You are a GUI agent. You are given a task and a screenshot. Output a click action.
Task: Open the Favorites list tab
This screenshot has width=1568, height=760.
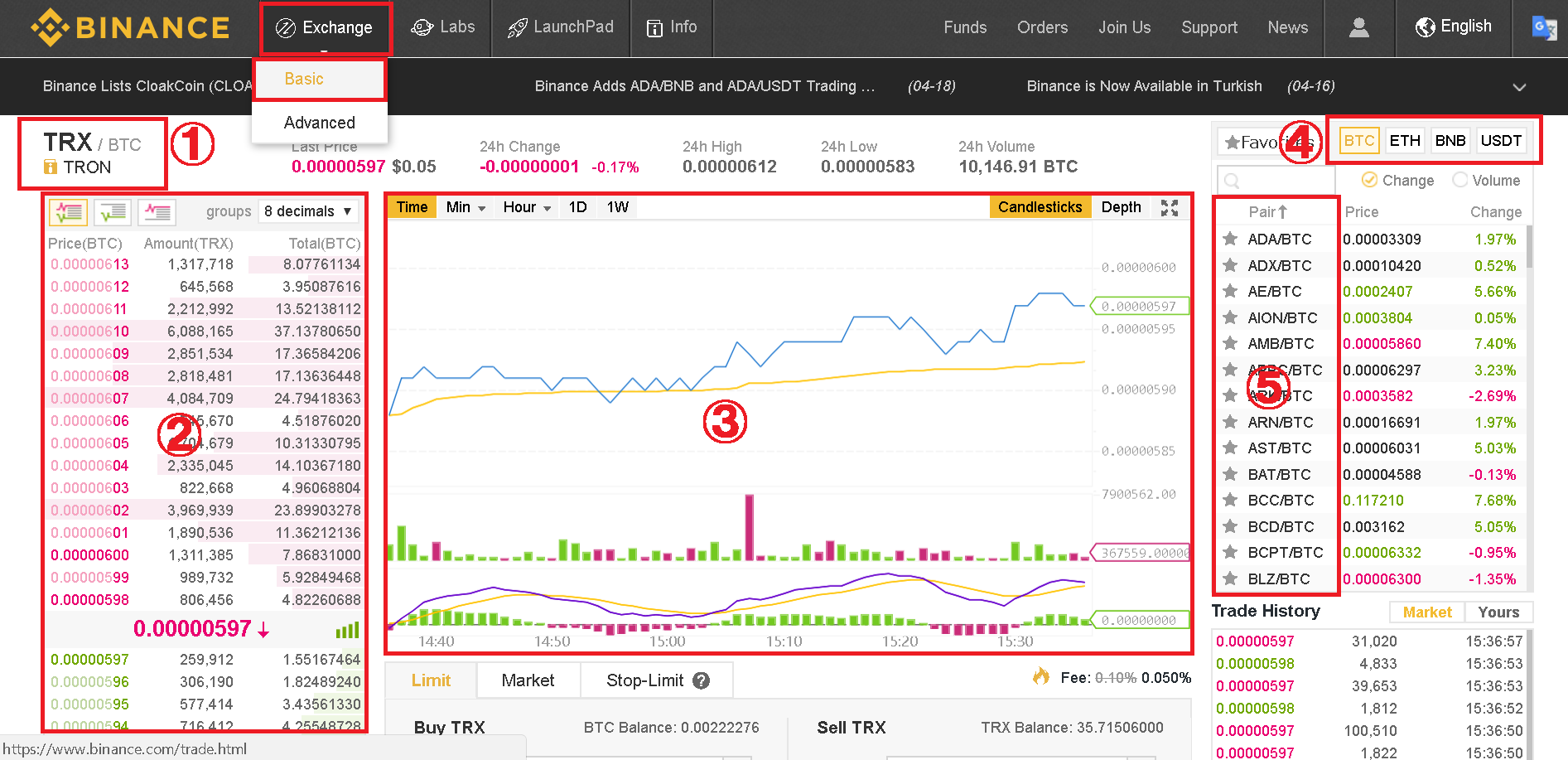(x=1269, y=143)
